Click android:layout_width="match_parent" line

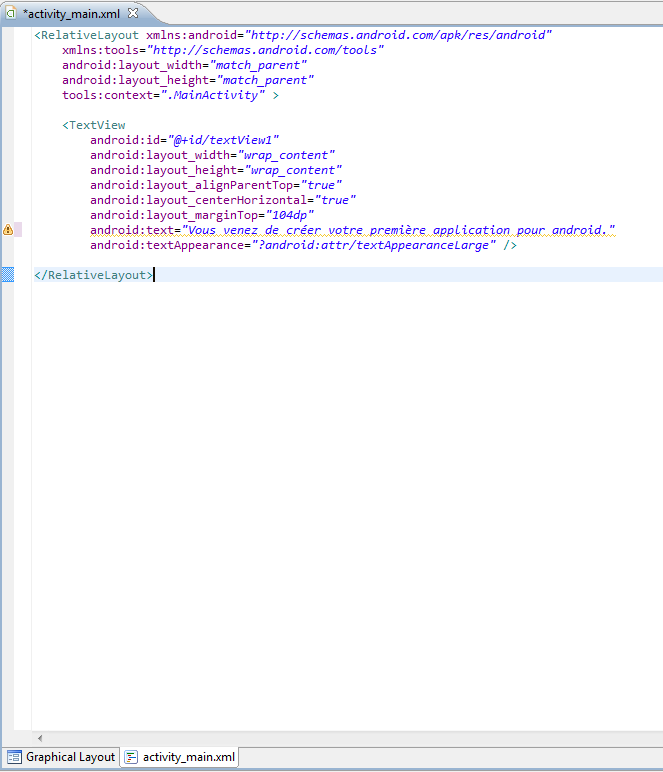click(185, 65)
